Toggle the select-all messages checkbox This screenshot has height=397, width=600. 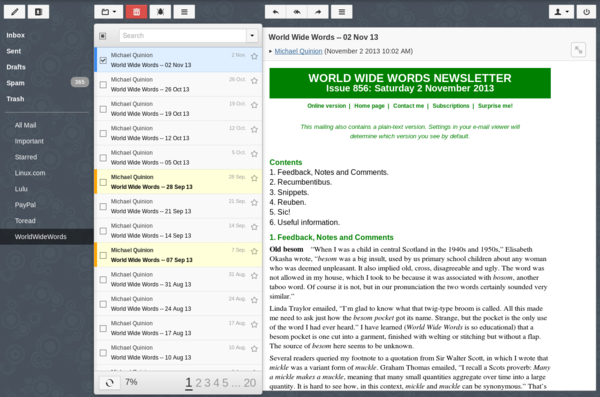[x=103, y=36]
